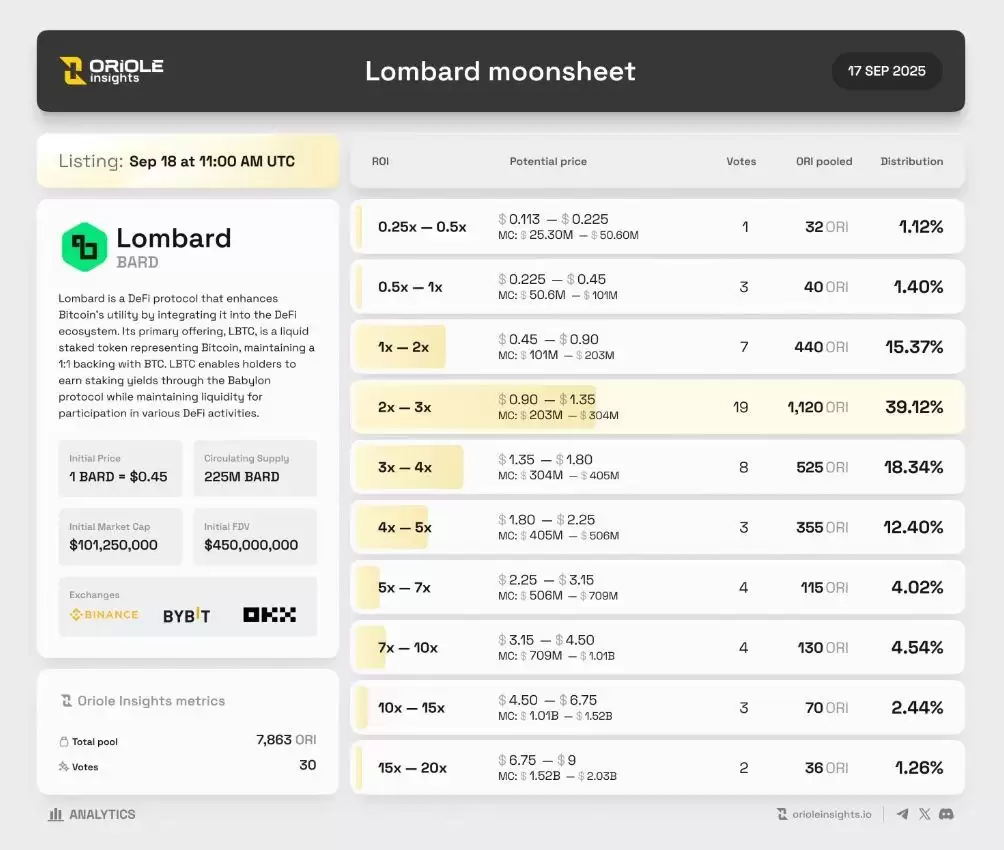Click the Total pool lock icon
The height and width of the screenshot is (850, 1004).
pyautogui.click(x=64, y=742)
